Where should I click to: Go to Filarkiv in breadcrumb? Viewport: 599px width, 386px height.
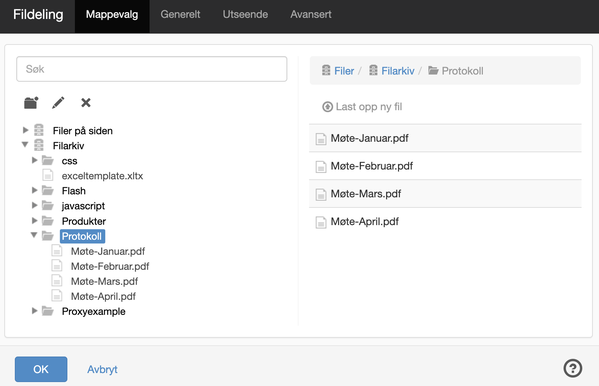coord(398,71)
